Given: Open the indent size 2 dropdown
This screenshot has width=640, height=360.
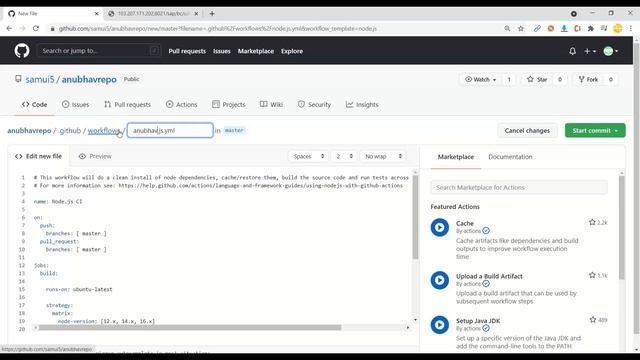Looking at the screenshot, I should pyautogui.click(x=344, y=156).
